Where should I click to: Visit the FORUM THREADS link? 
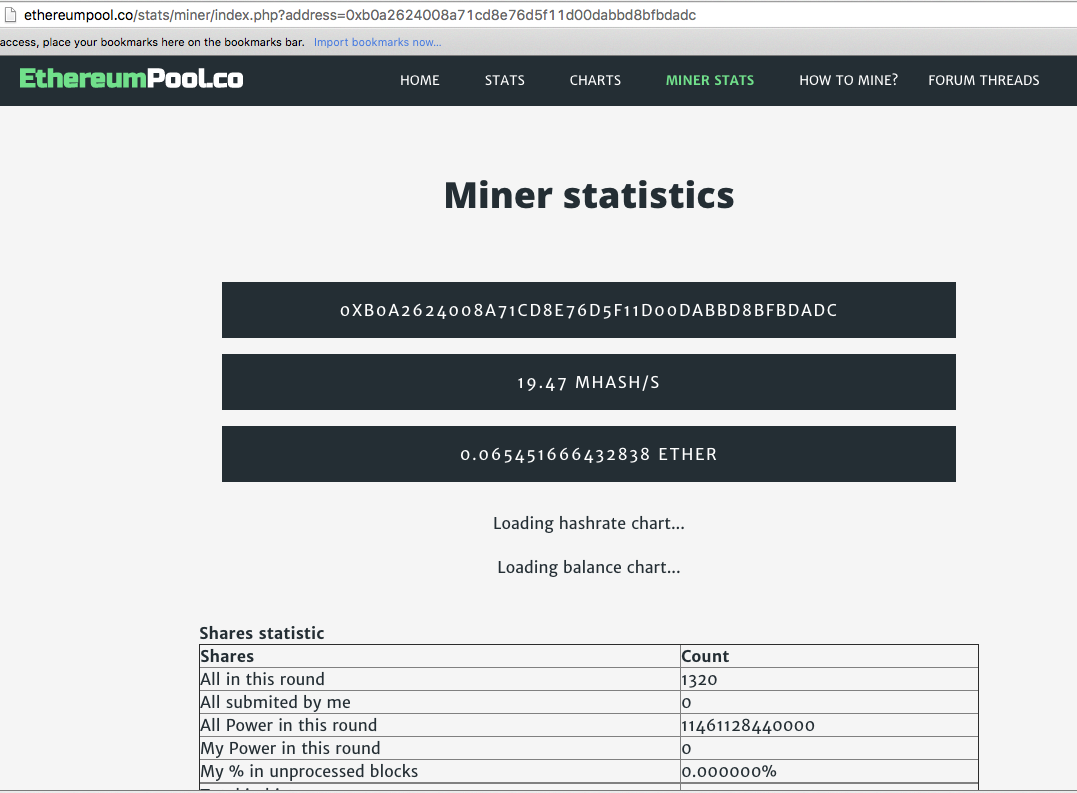click(x=984, y=80)
